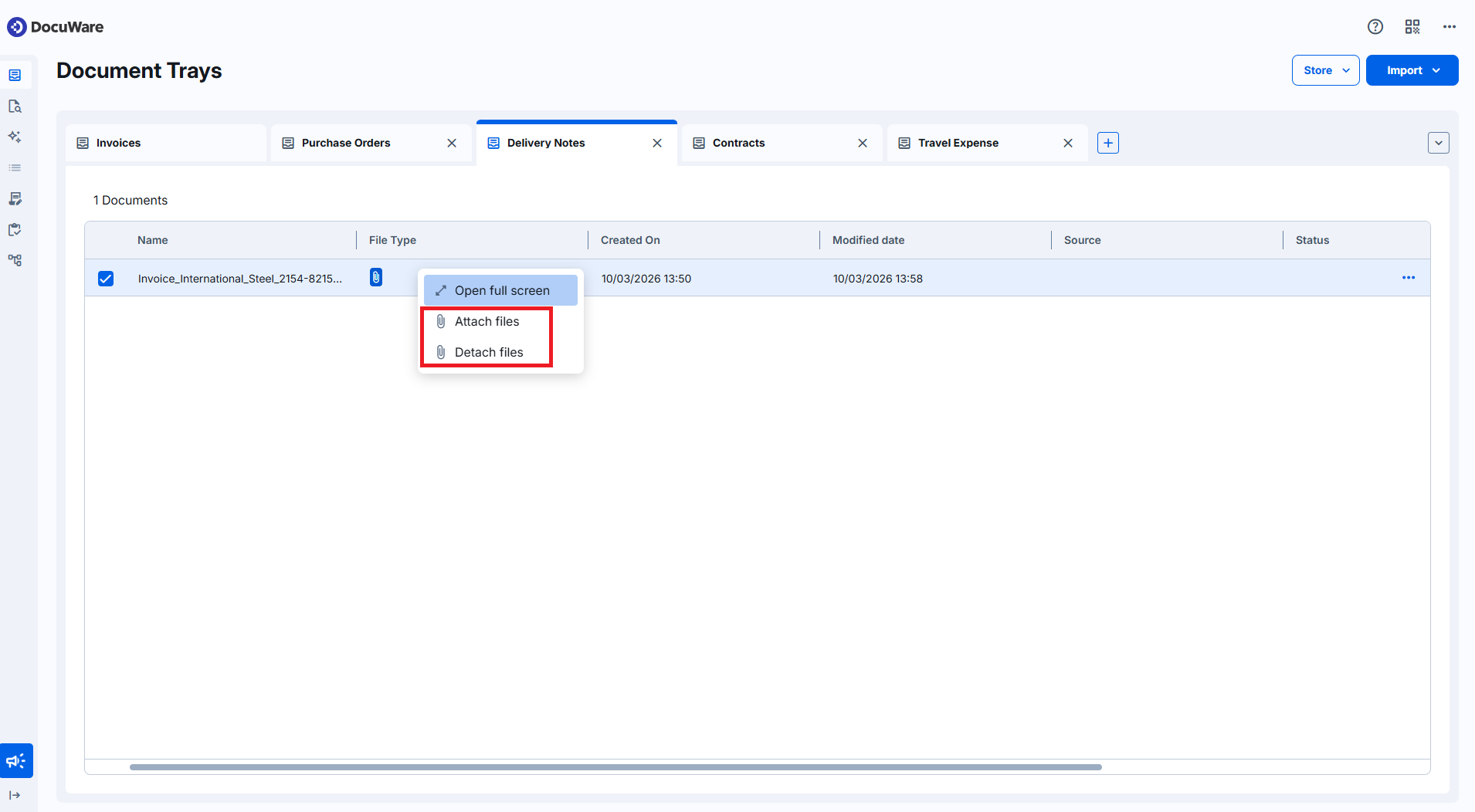Click the paperclip attachment icon in row
Viewport: 1475px width, 812px height.
[x=376, y=277]
